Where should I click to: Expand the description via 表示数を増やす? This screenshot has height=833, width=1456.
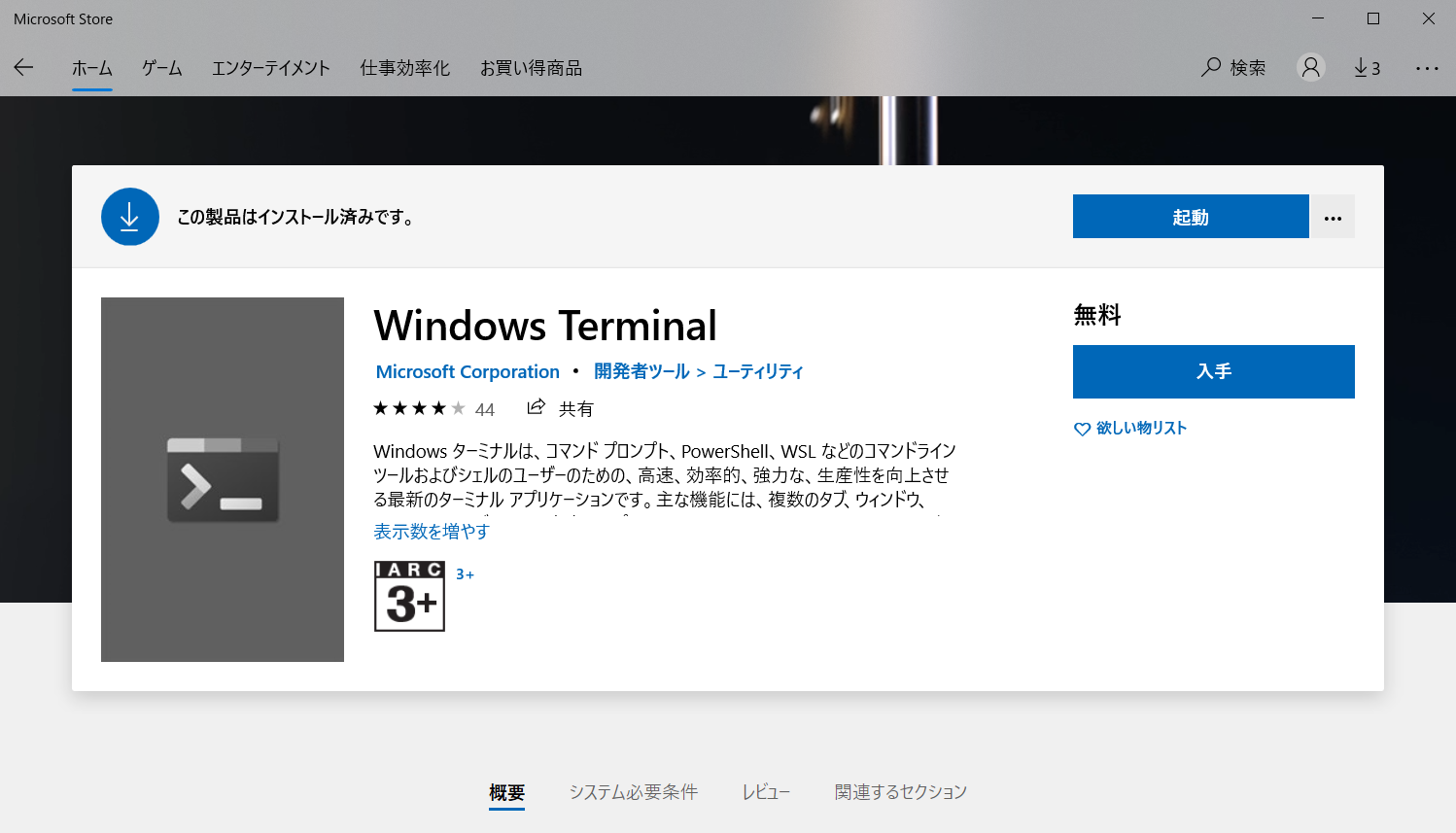click(x=431, y=532)
